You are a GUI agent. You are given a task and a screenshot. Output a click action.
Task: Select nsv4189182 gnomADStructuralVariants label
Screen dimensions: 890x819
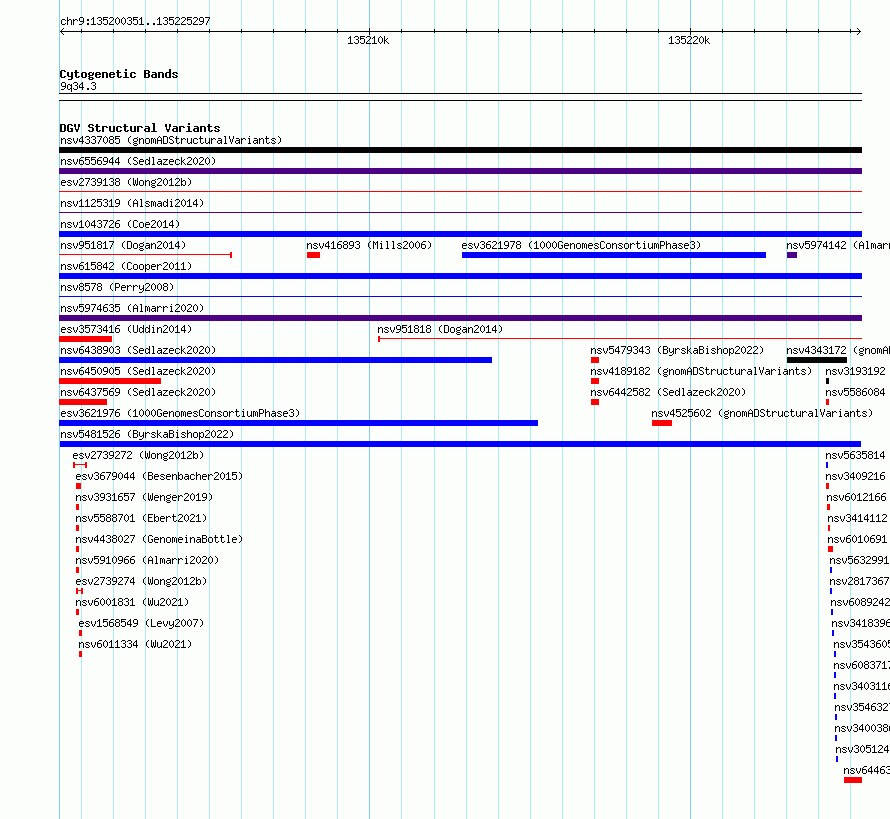point(701,371)
